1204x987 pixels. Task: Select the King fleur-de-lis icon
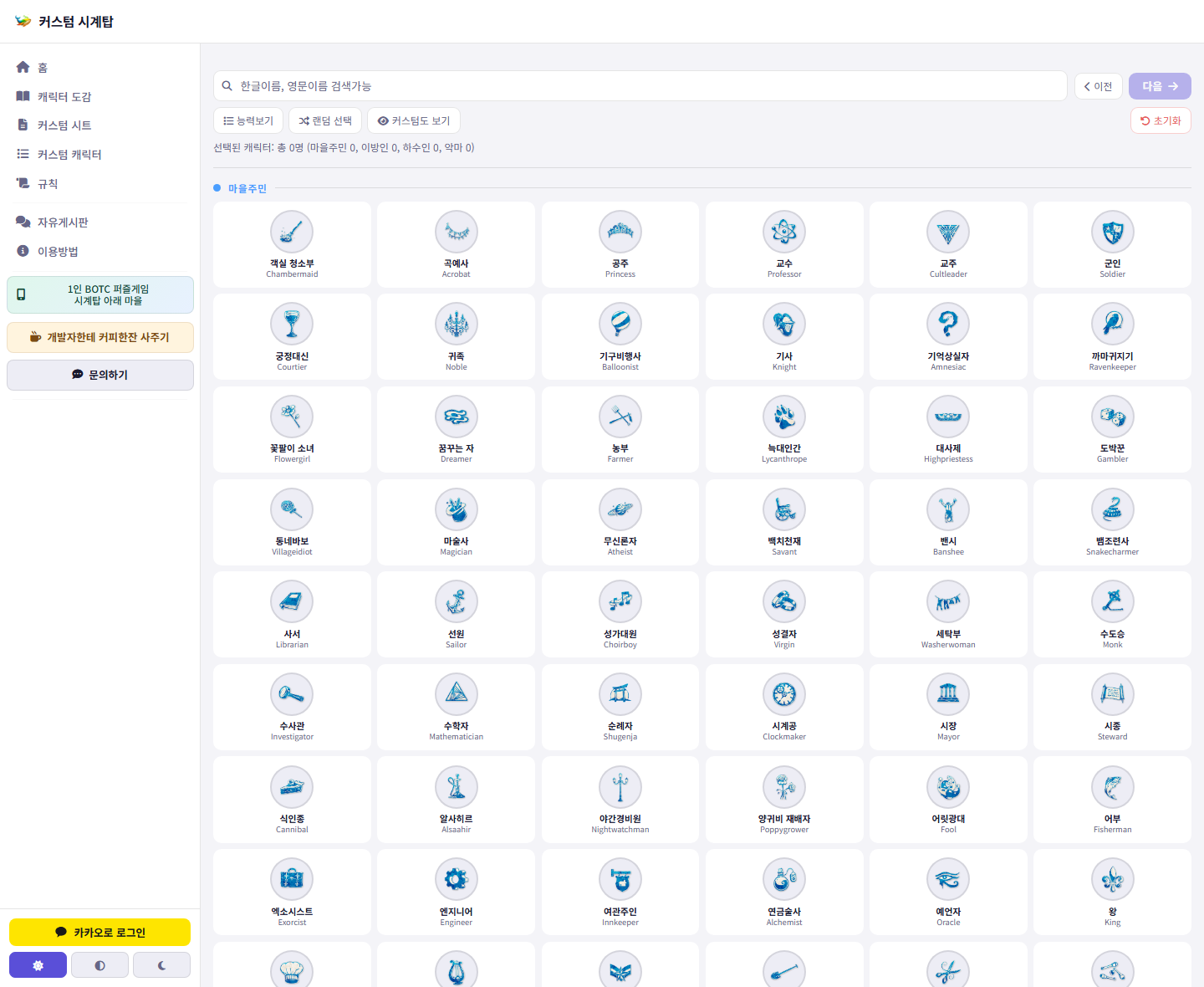tap(1113, 879)
